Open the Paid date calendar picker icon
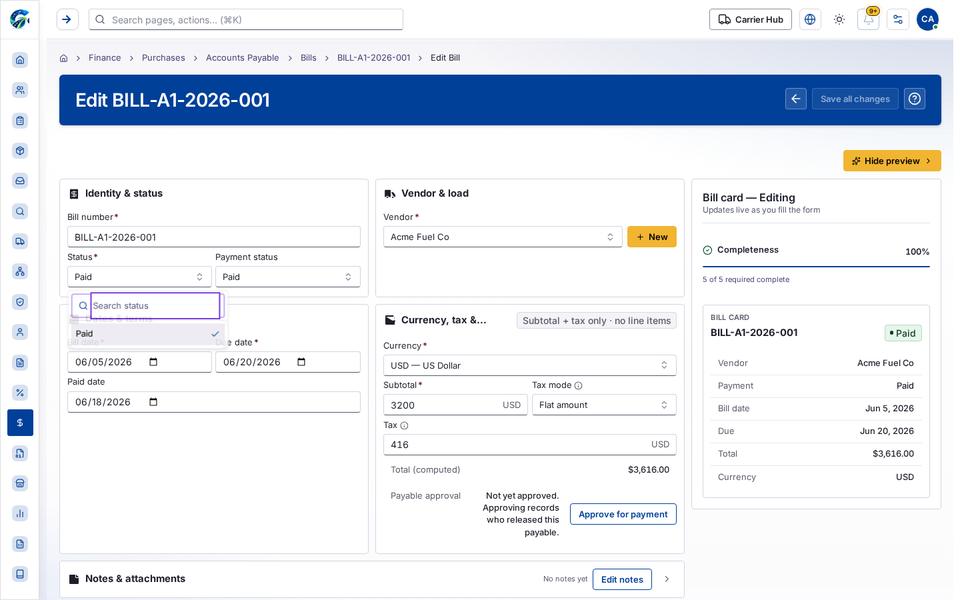The image size is (960, 600). click(x=153, y=402)
